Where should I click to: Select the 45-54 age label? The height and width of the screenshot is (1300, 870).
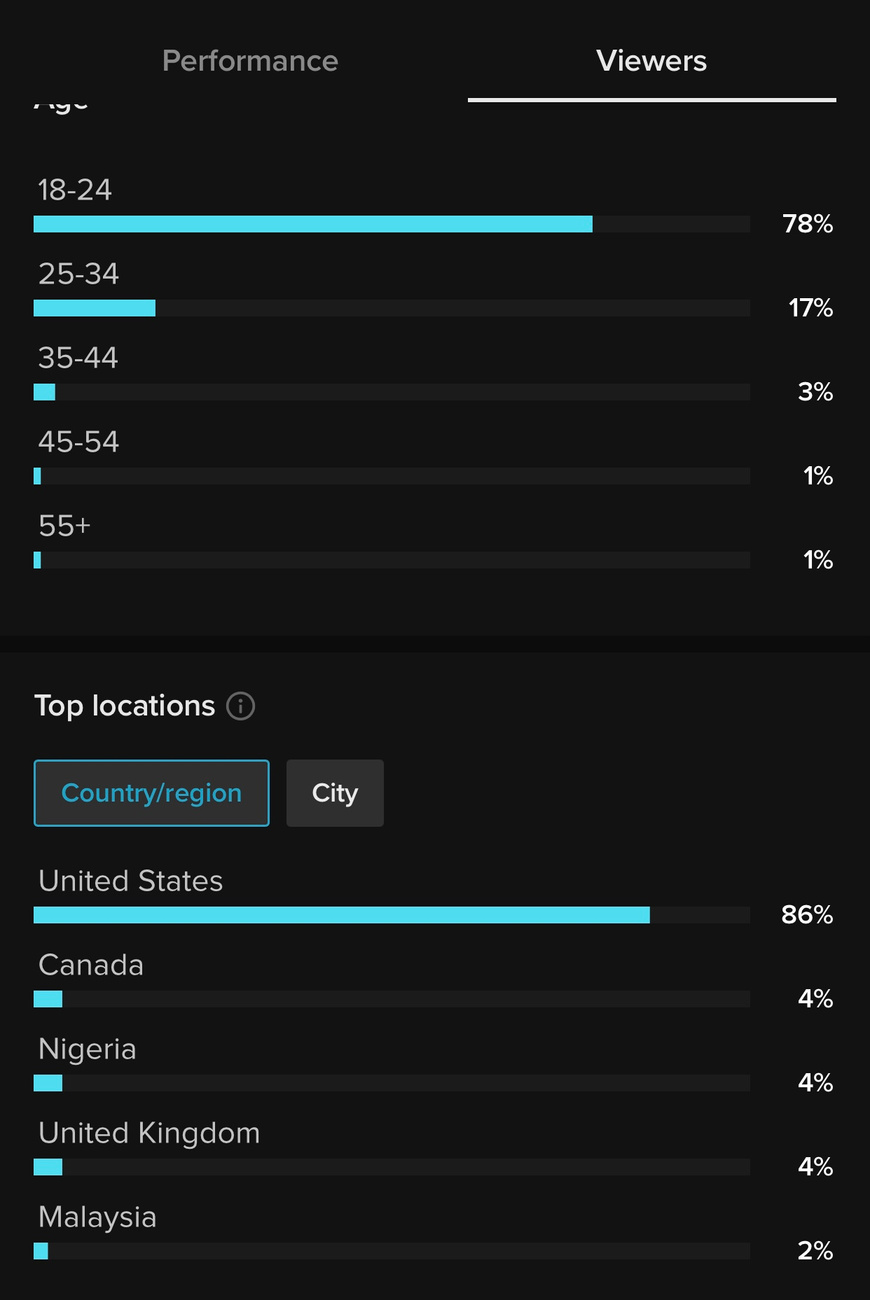click(79, 442)
